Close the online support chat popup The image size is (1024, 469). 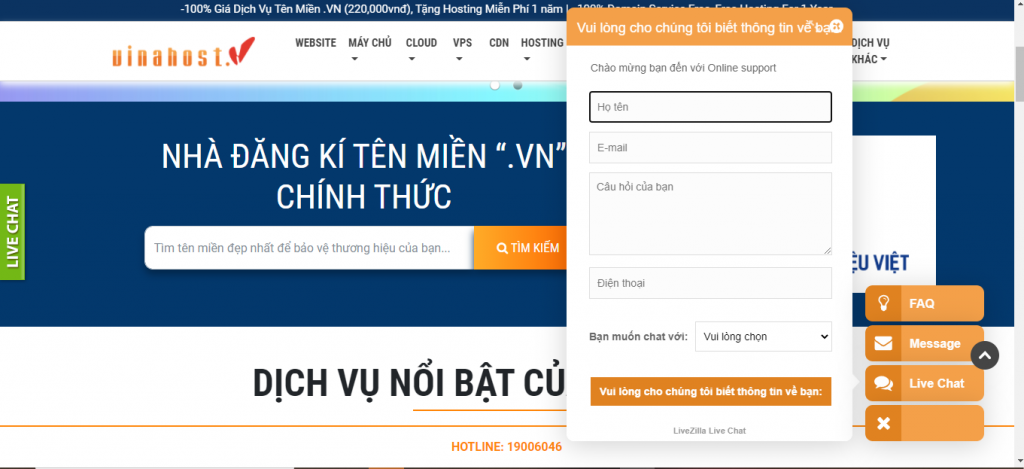[x=837, y=27]
